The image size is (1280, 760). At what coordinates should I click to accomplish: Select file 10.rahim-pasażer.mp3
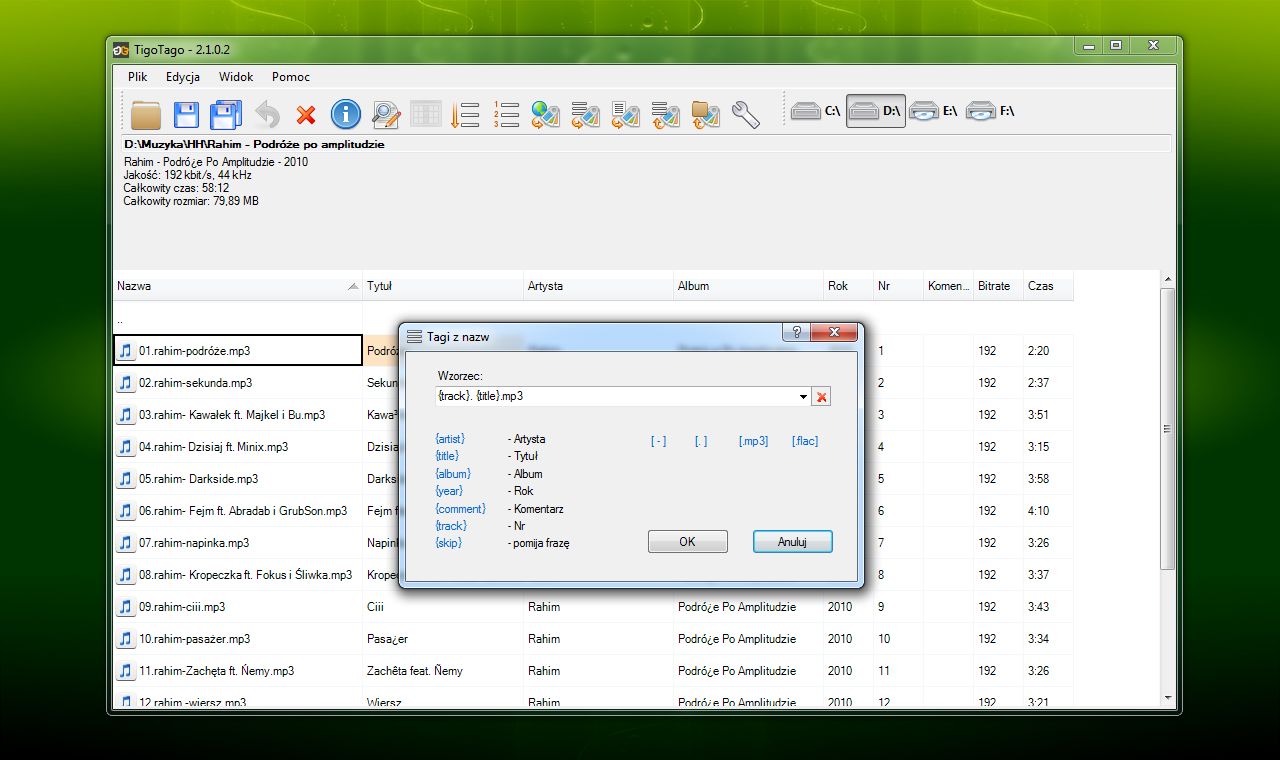238,639
